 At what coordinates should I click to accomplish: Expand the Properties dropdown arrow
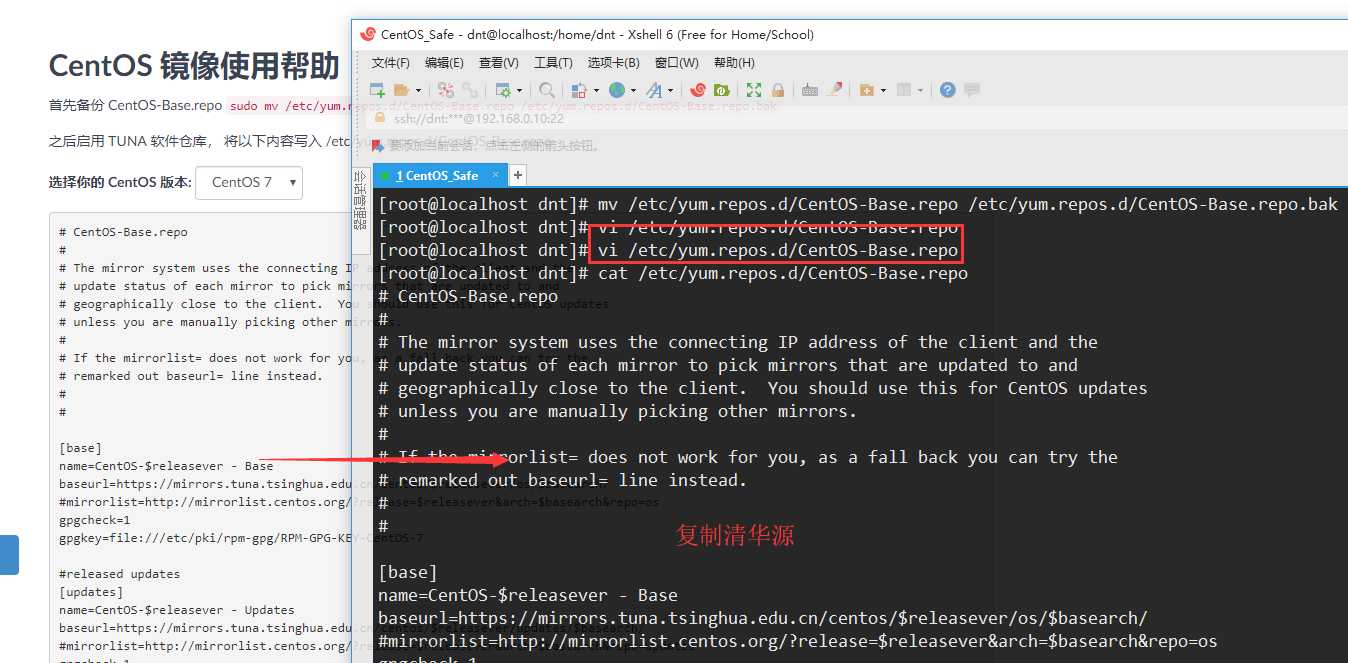(x=520, y=90)
